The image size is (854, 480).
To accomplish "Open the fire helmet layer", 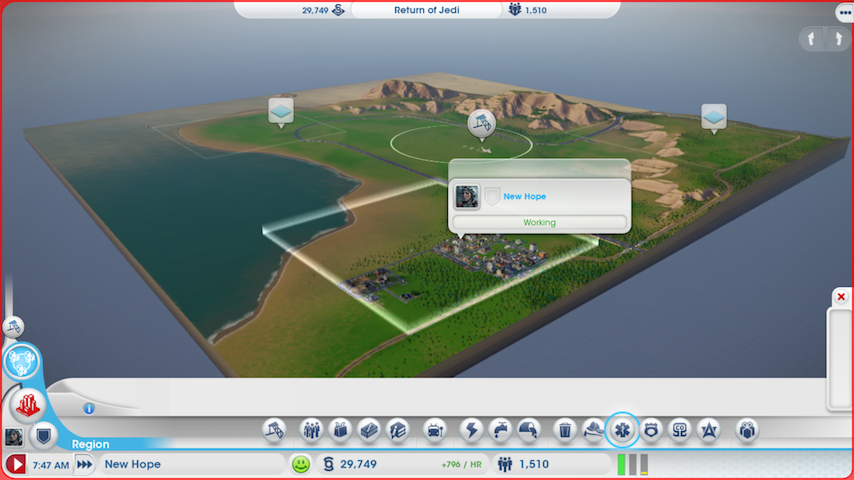I will pyautogui.click(x=594, y=430).
